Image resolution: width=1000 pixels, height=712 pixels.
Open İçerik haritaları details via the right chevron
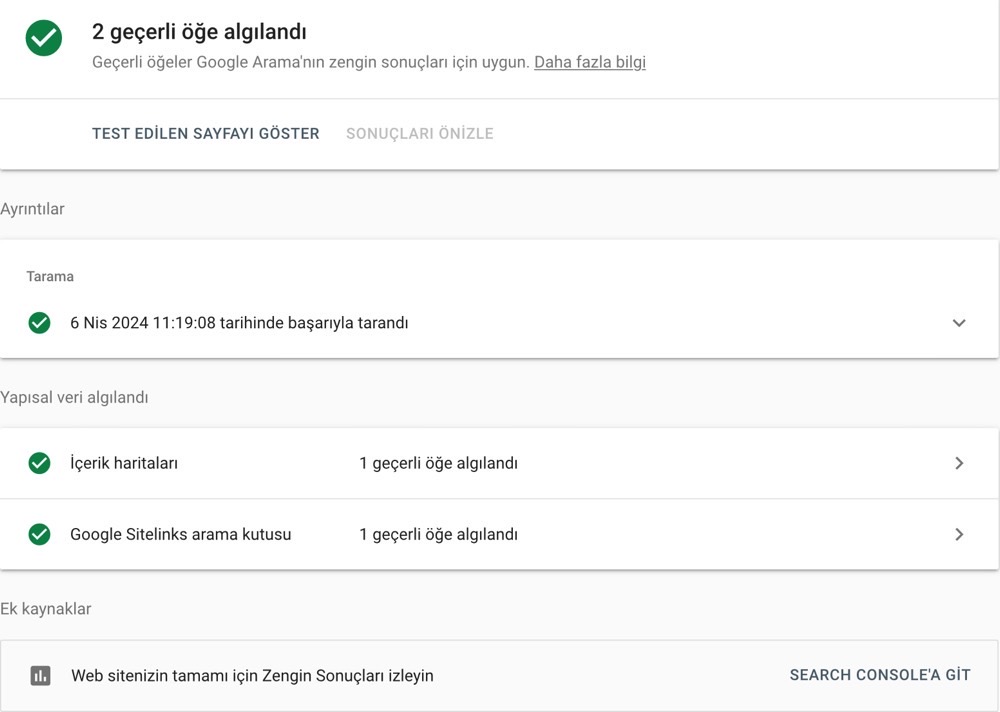(959, 463)
